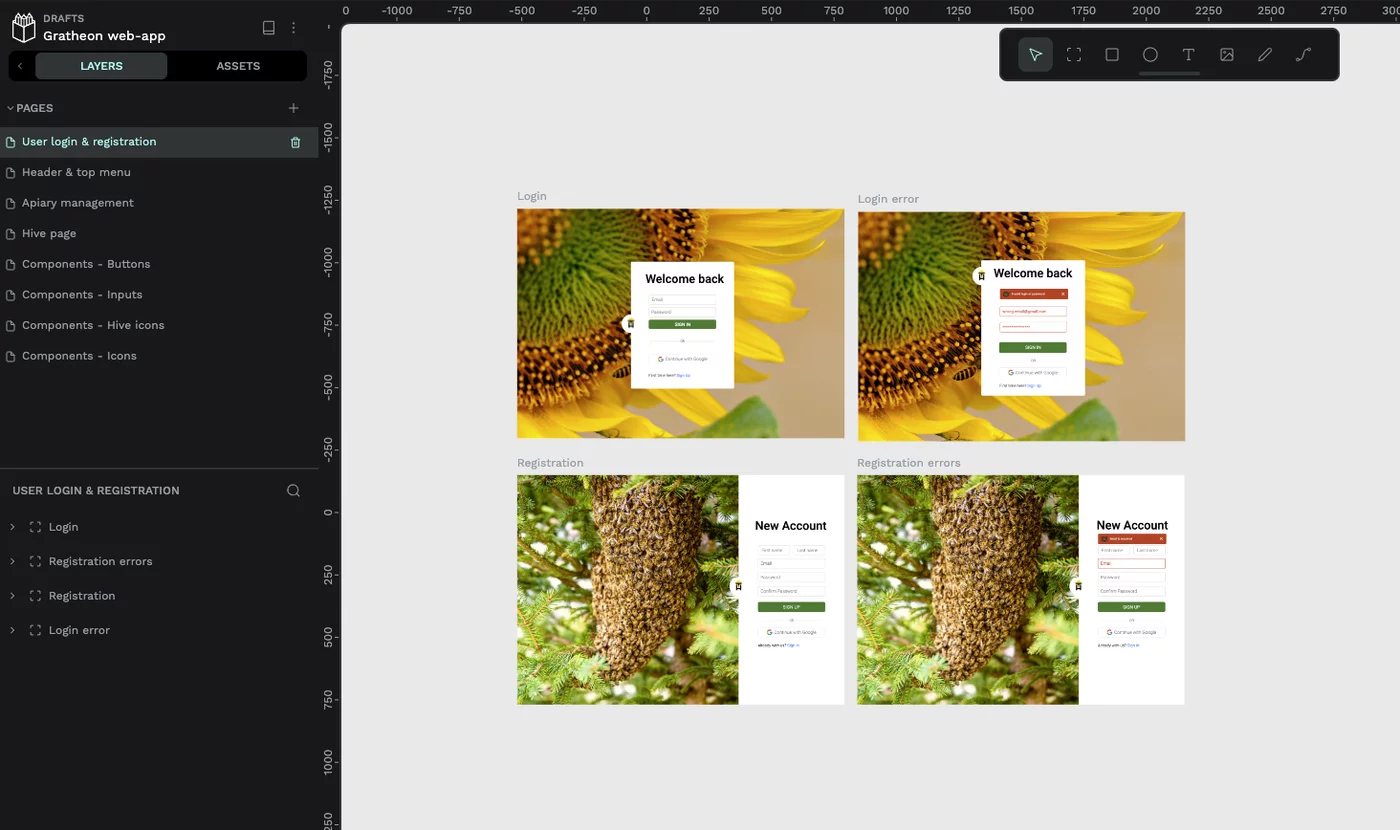1400x830 pixels.
Task: Search layers with magnifier icon
Action: pyautogui.click(x=293, y=491)
